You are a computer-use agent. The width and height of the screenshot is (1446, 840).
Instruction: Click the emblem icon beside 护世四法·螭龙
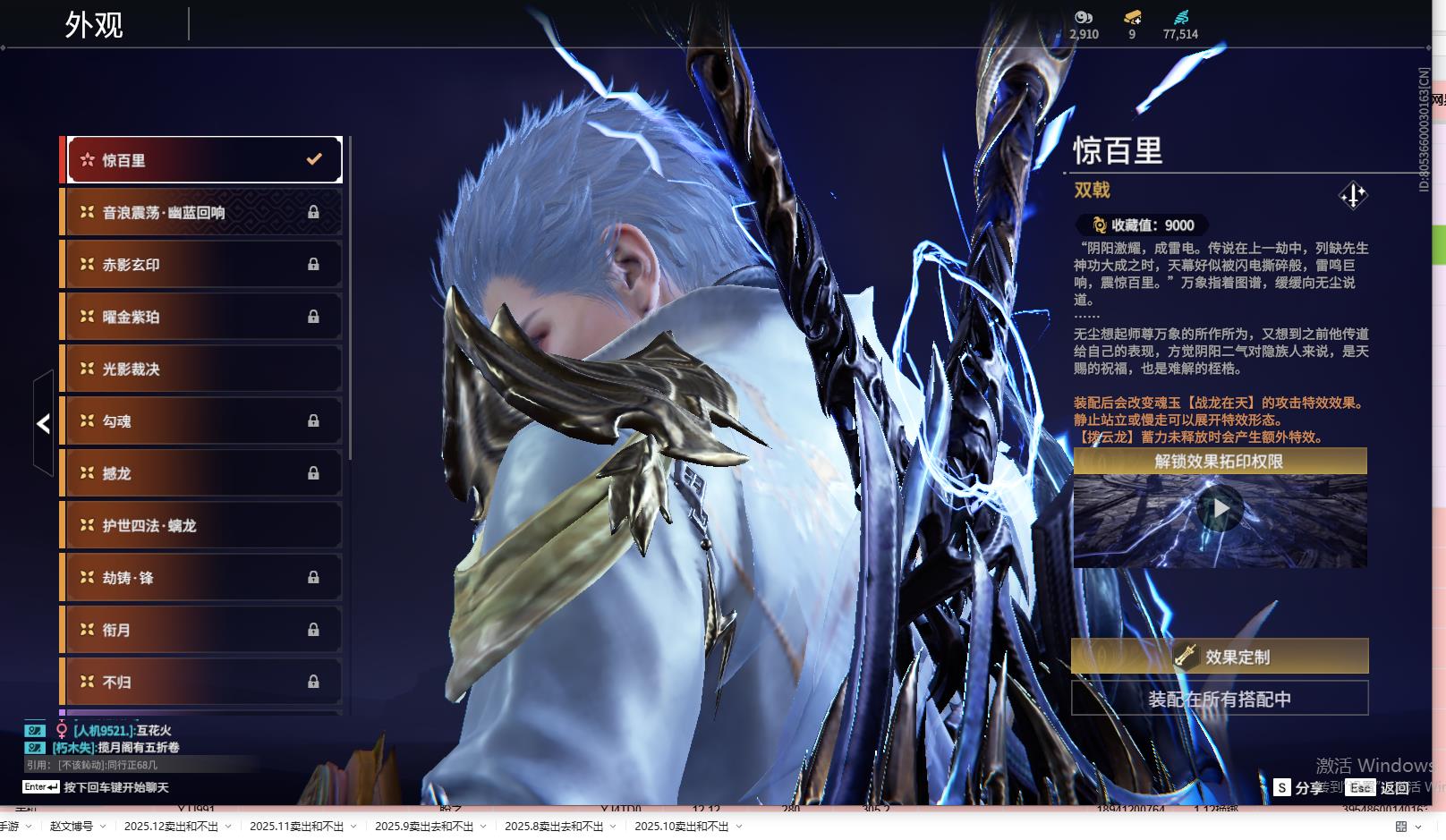87,525
